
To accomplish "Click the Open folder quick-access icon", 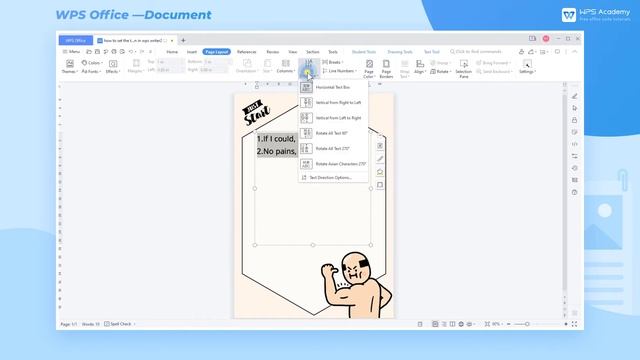I will point(89,52).
